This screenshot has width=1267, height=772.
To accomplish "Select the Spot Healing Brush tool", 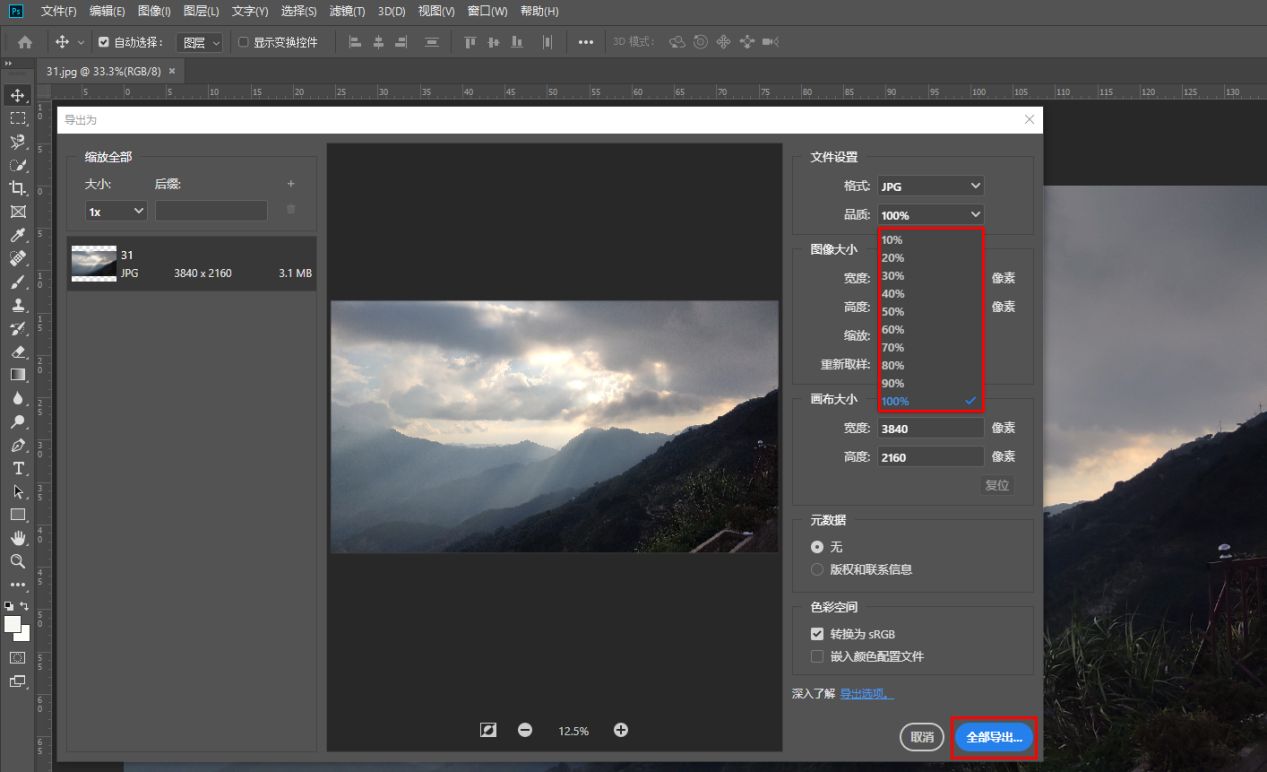I will 18,258.
